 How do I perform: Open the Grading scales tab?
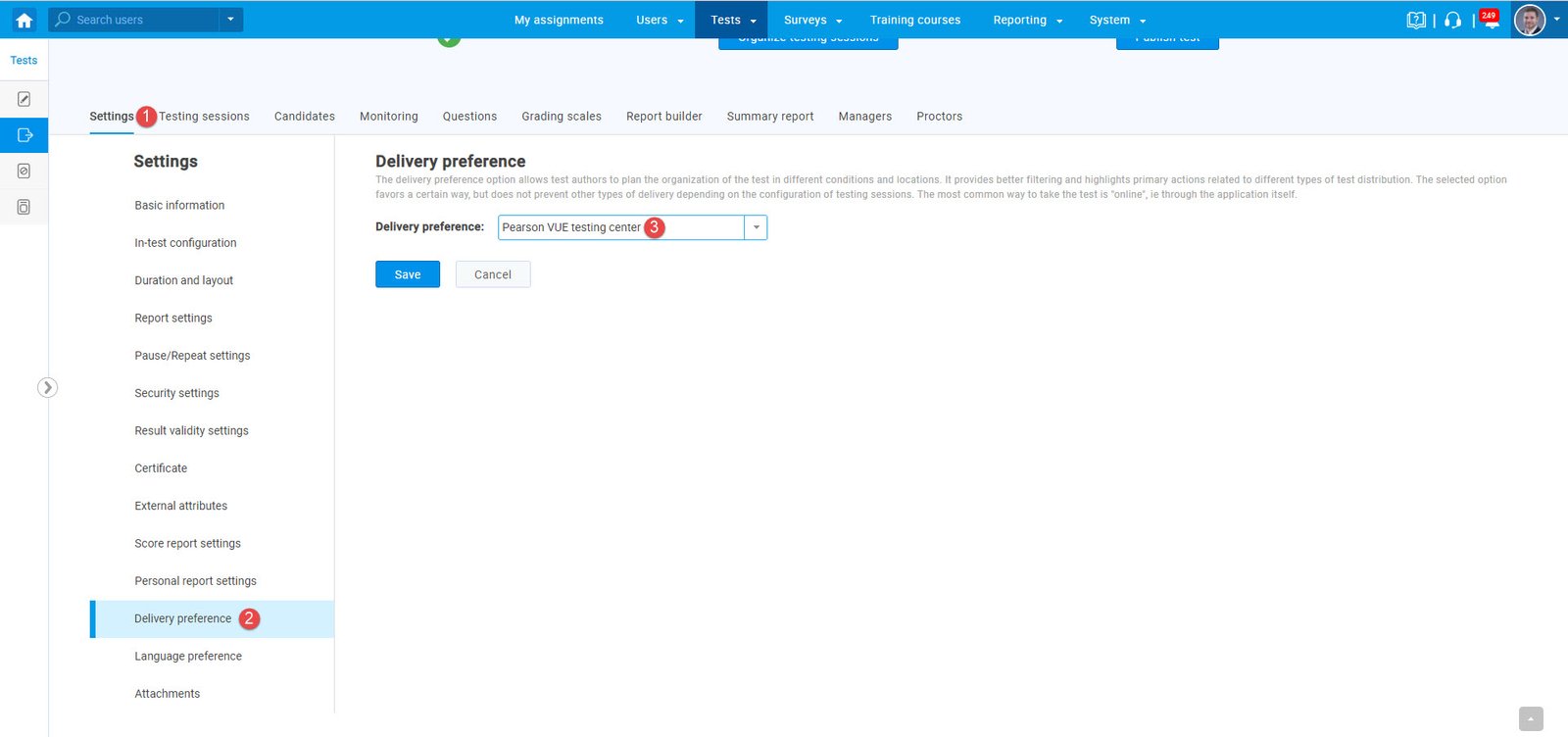tap(562, 117)
